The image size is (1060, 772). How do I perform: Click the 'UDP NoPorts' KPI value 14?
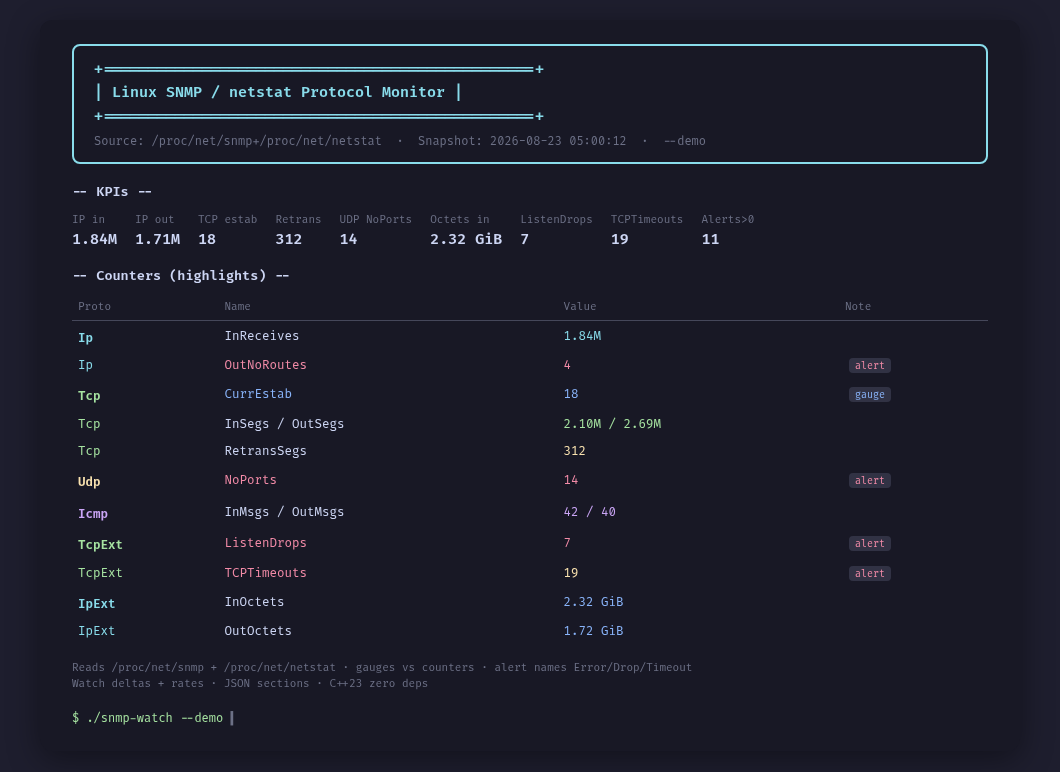348,239
